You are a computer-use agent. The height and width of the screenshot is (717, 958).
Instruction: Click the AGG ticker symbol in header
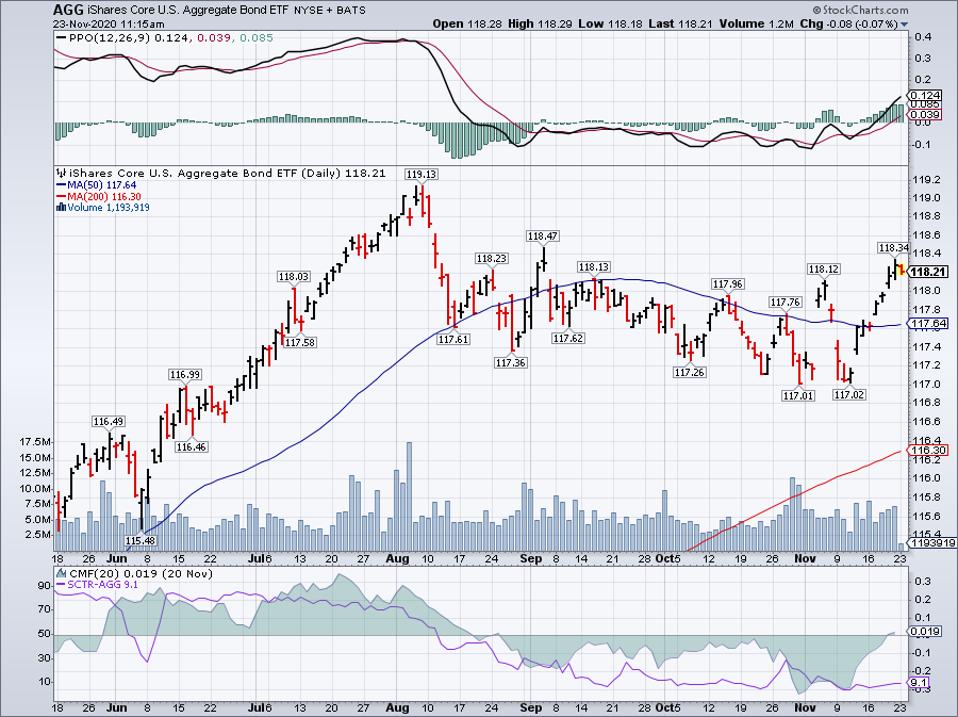click(66, 10)
